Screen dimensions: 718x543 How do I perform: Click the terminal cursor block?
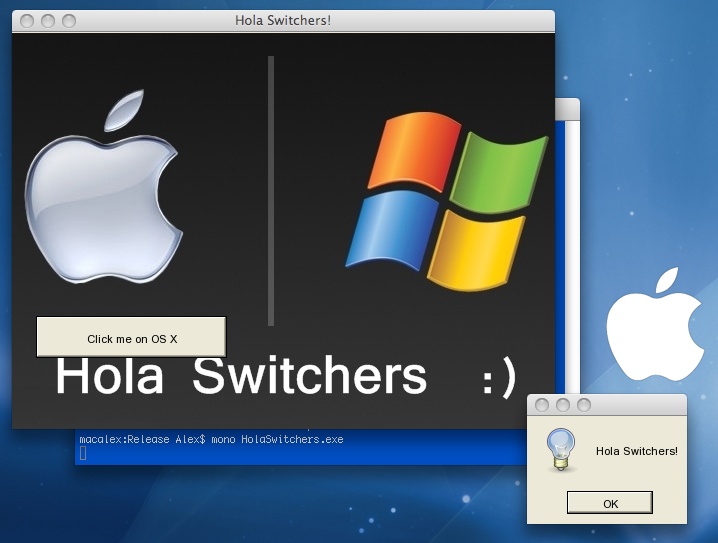[83, 453]
